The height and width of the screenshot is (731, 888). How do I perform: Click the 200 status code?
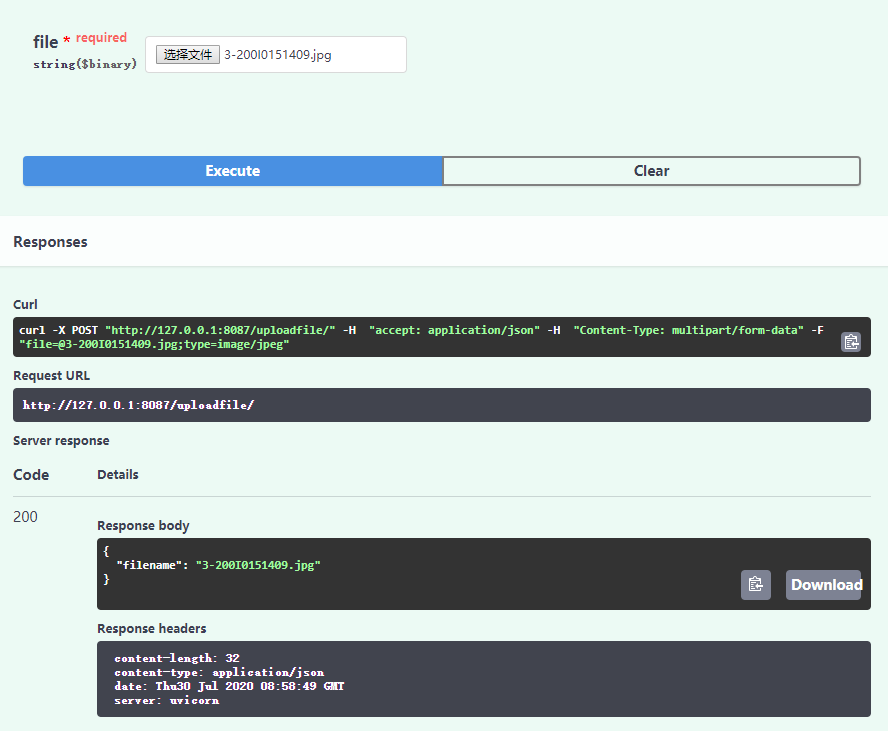24,516
